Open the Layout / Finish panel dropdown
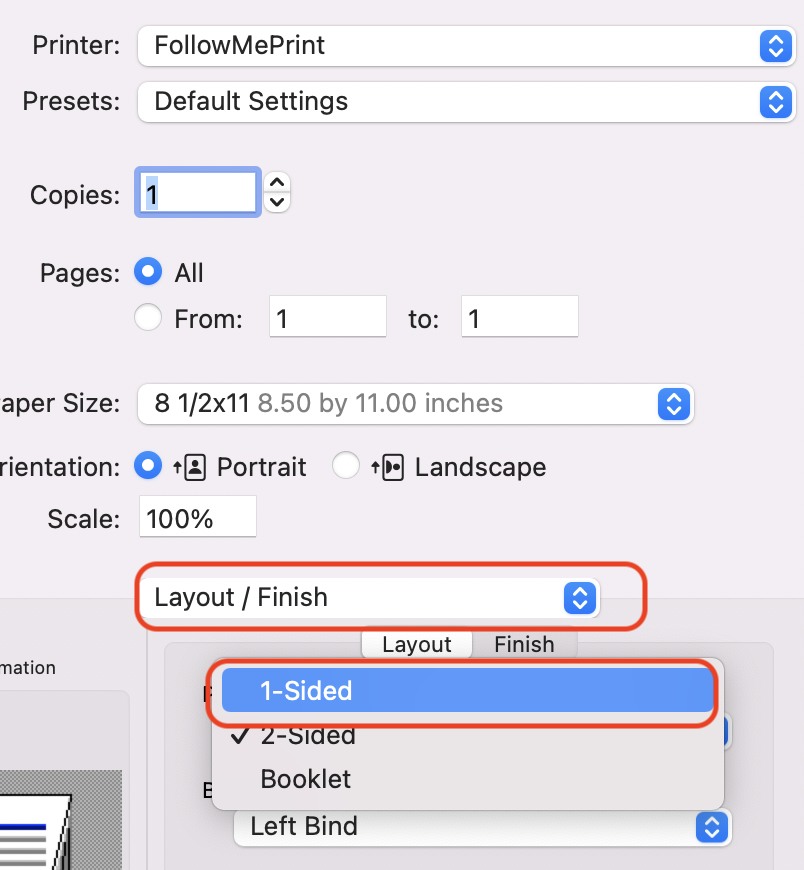This screenshot has width=804, height=870. pos(368,598)
